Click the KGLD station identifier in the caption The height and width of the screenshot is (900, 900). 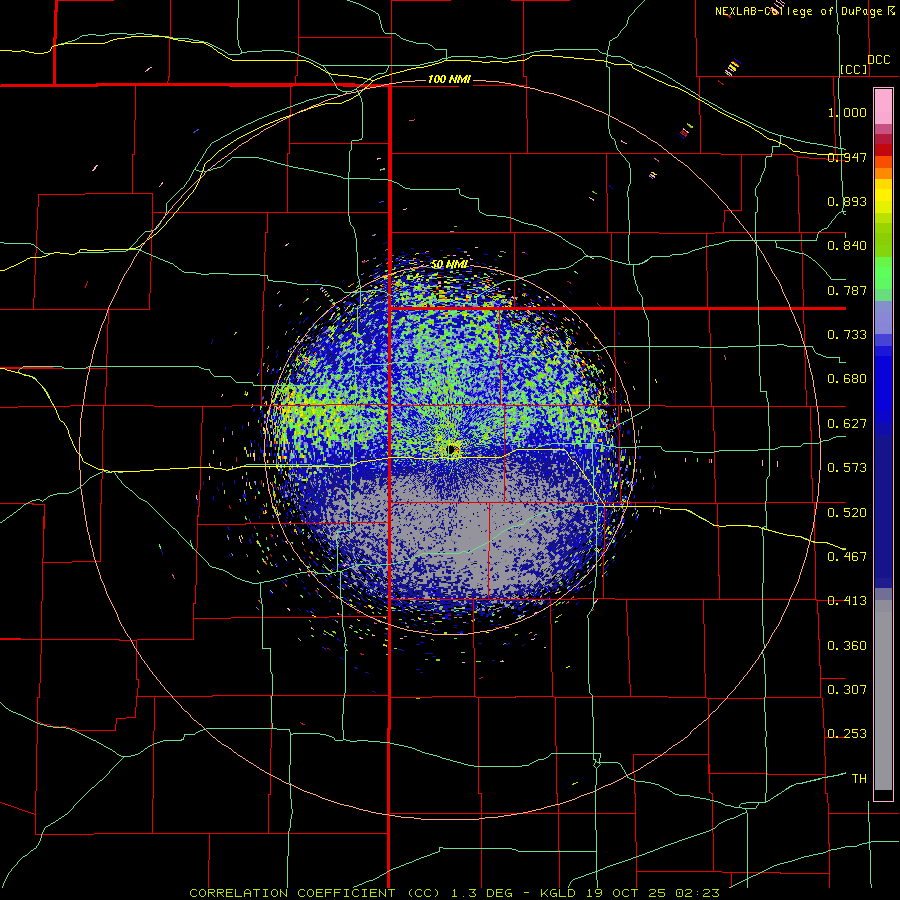pyautogui.click(x=559, y=893)
